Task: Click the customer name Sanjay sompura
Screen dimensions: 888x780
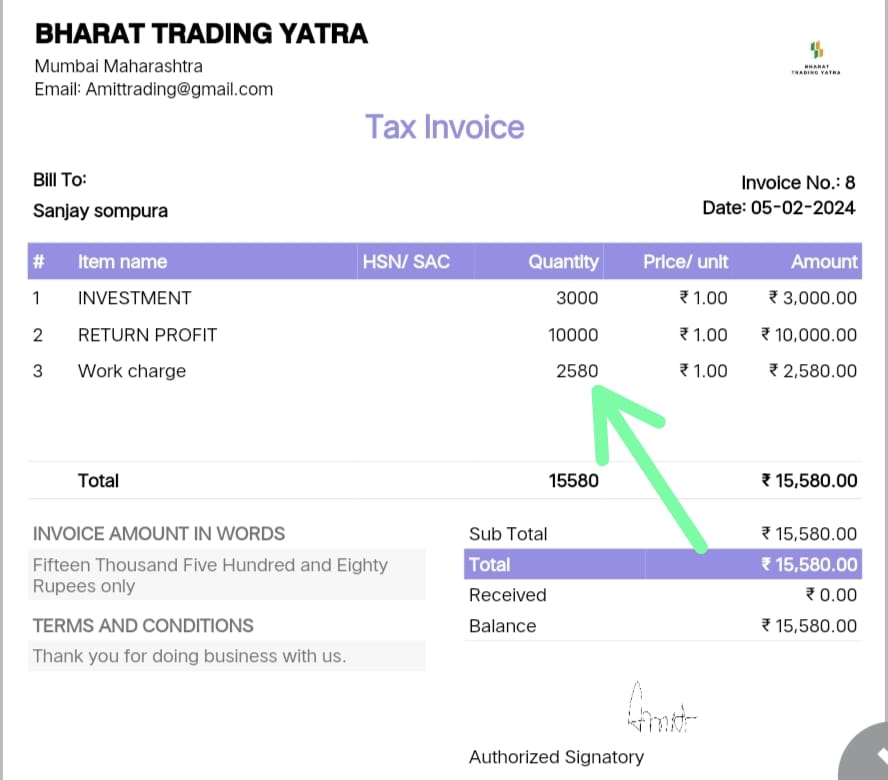Action: (100, 211)
